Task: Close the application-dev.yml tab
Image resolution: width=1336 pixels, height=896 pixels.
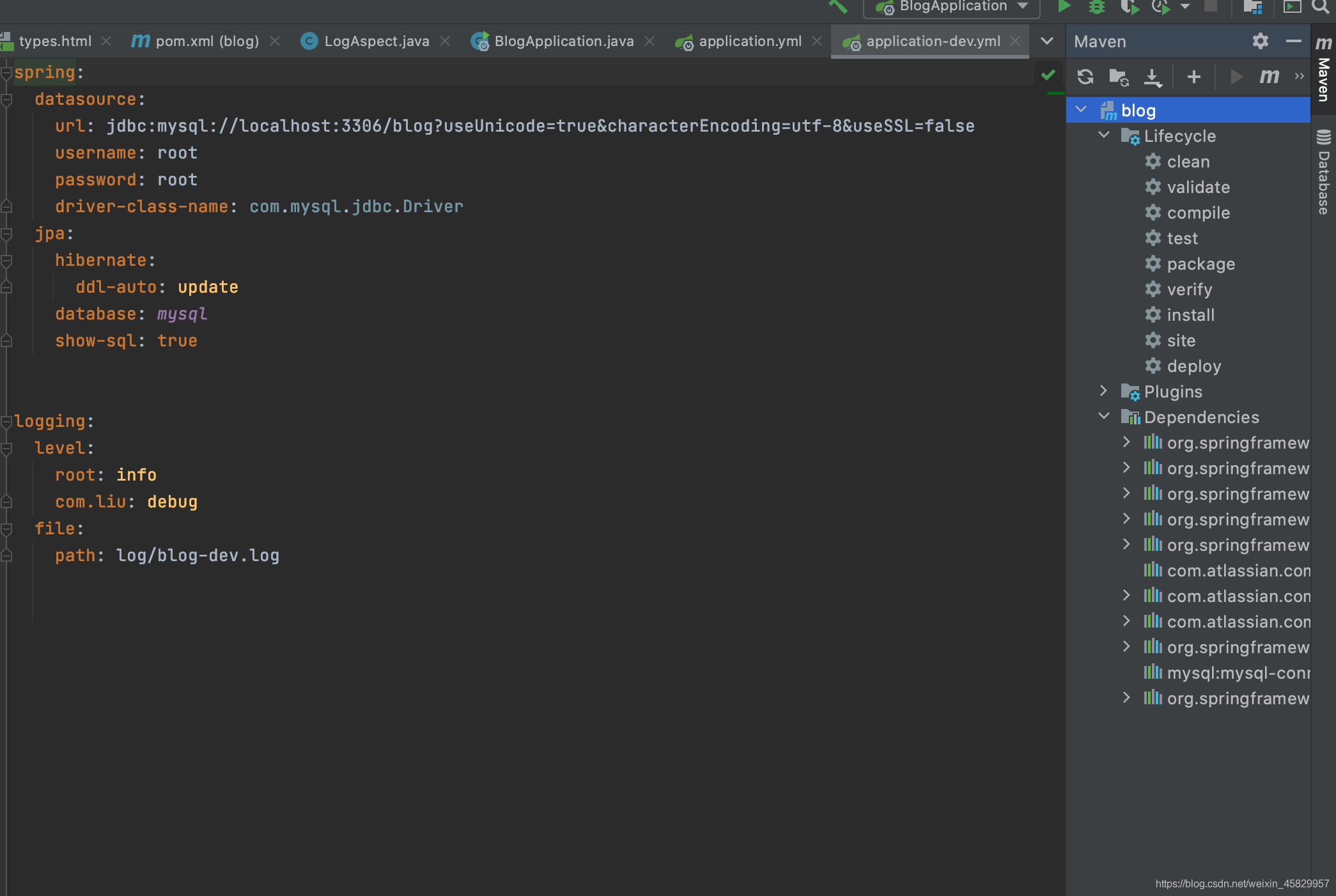Action: 1015,41
